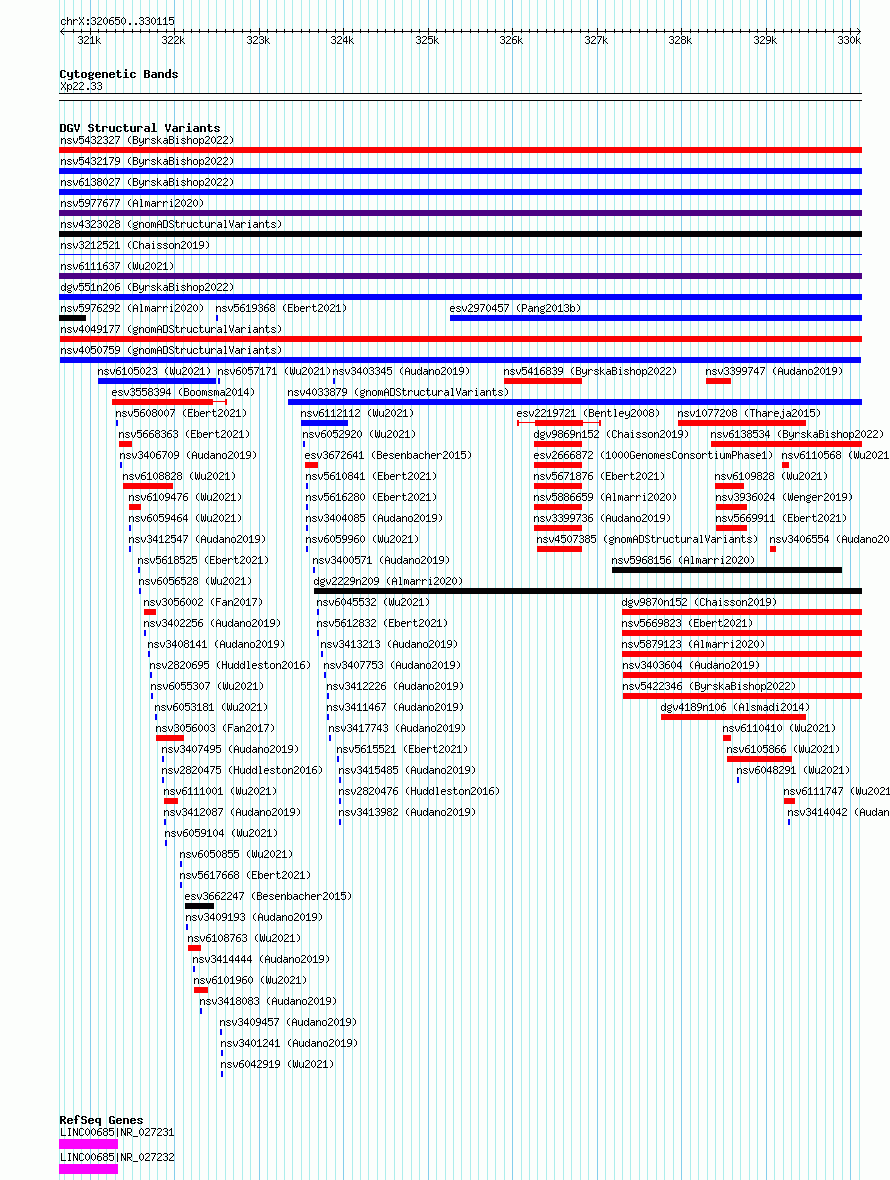Click the 325k mark on the ruler
The width and height of the screenshot is (890, 1180).
pyautogui.click(x=427, y=41)
